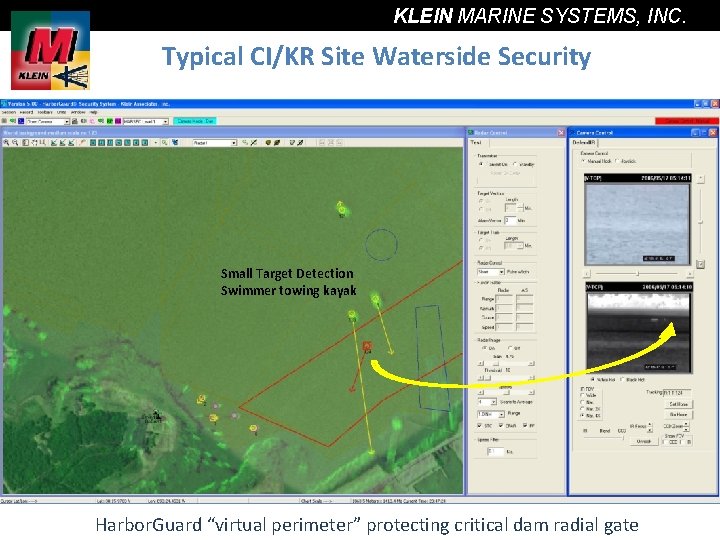Select the blue terminal-style icon in main toolbar
This screenshot has width=720, height=540.
(x=21, y=121)
